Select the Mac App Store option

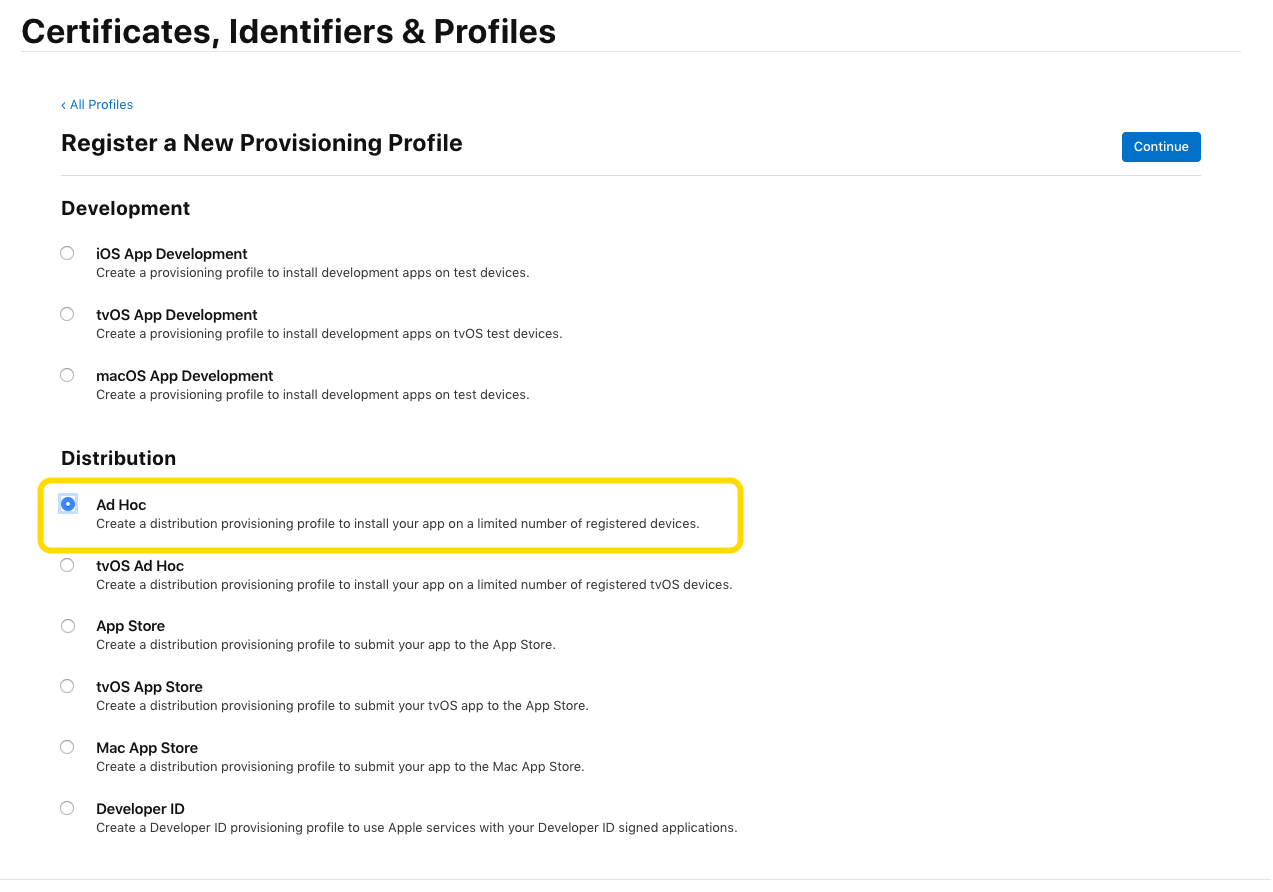click(66, 746)
